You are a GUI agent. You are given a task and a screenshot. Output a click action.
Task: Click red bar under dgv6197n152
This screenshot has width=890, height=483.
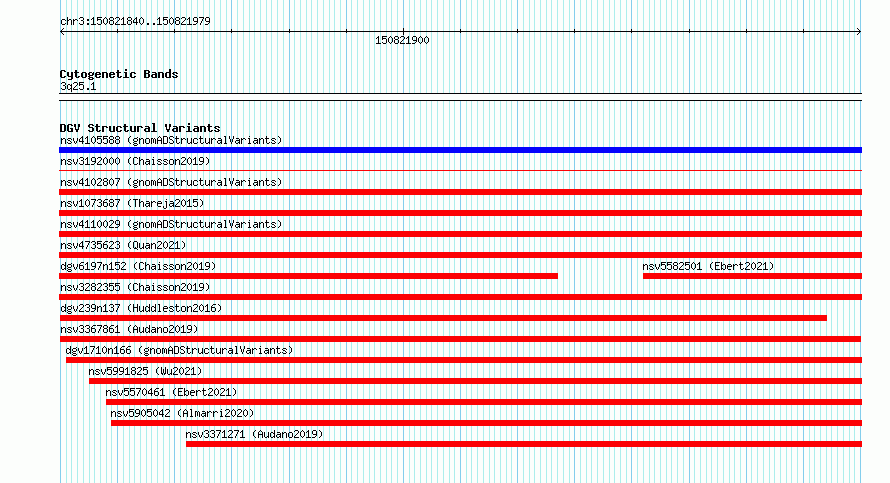point(308,276)
